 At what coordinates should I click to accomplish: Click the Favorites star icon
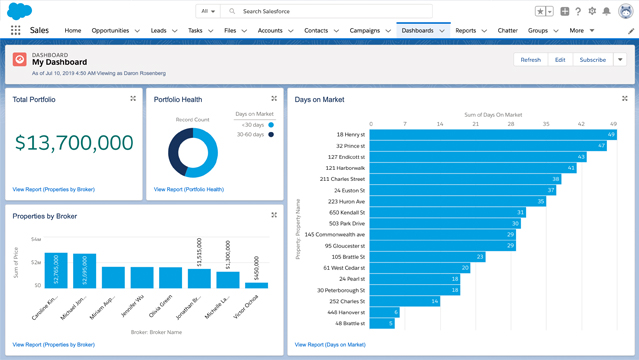click(540, 11)
